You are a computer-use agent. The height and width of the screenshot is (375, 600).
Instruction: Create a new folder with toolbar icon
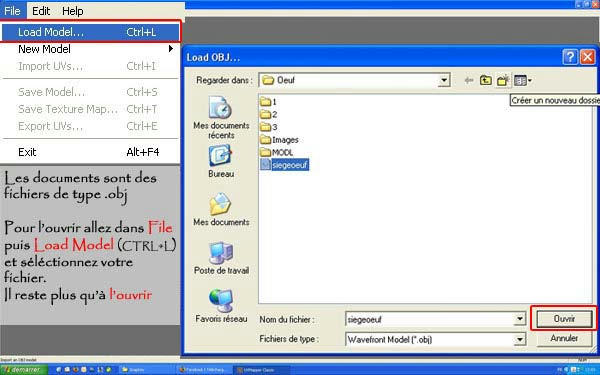(x=502, y=80)
